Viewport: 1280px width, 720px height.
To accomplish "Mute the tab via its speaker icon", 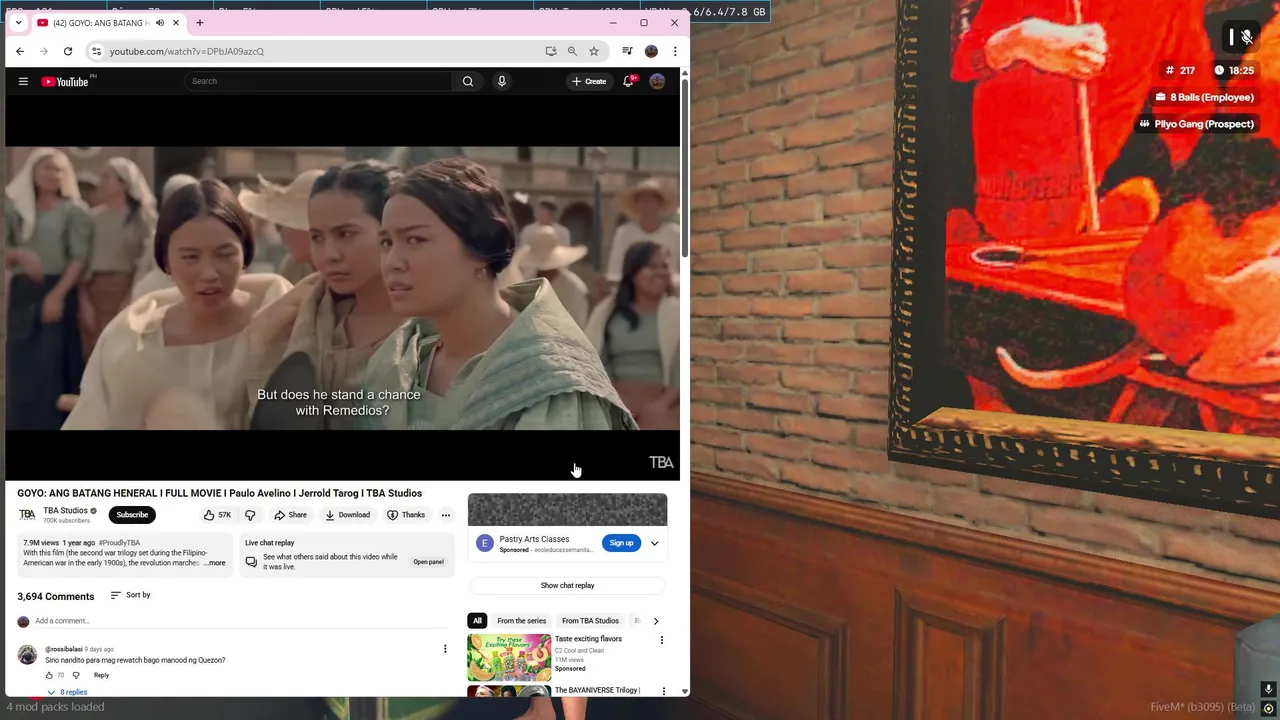I will 159,23.
